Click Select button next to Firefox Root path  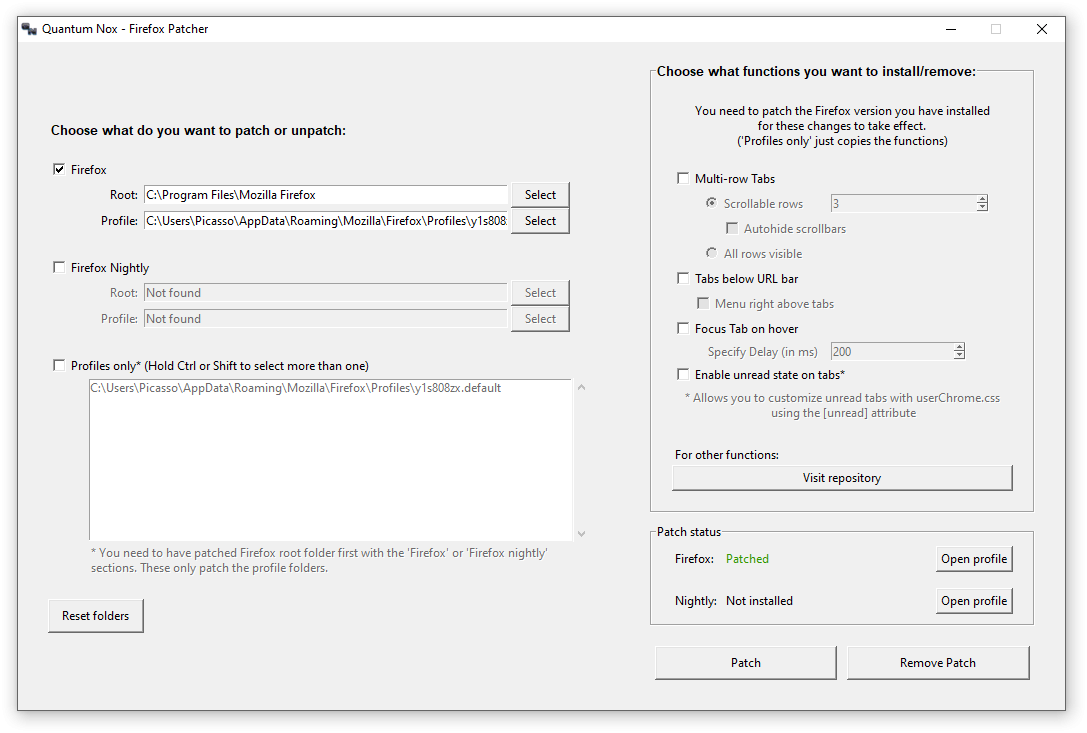[540, 195]
